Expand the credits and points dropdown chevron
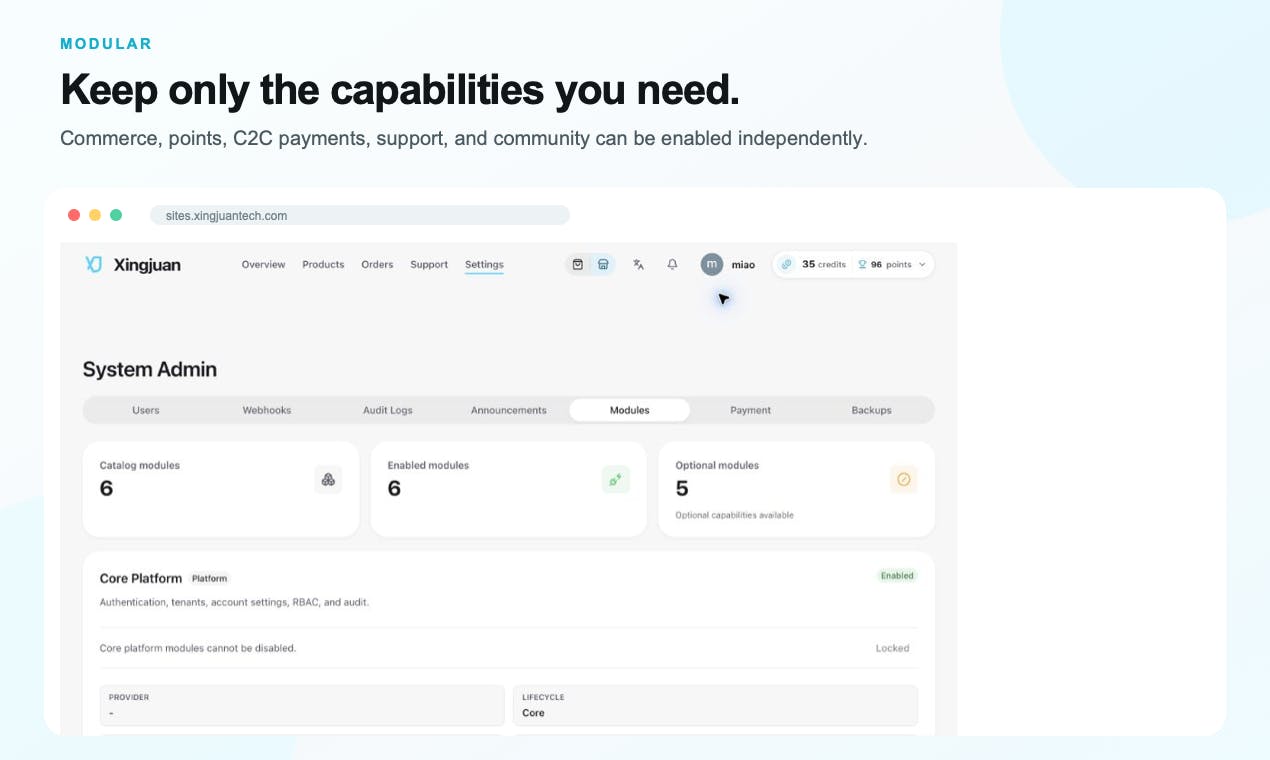1270x760 pixels. click(922, 264)
